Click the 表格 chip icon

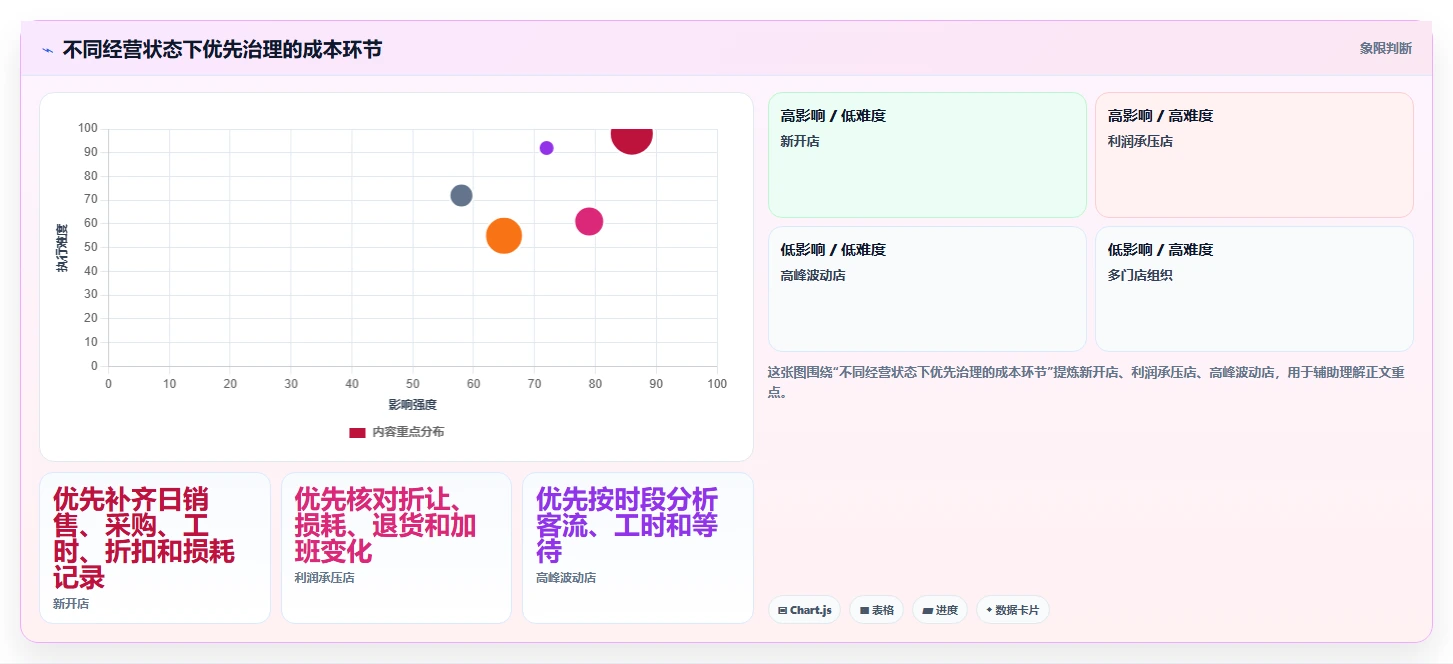click(864, 610)
